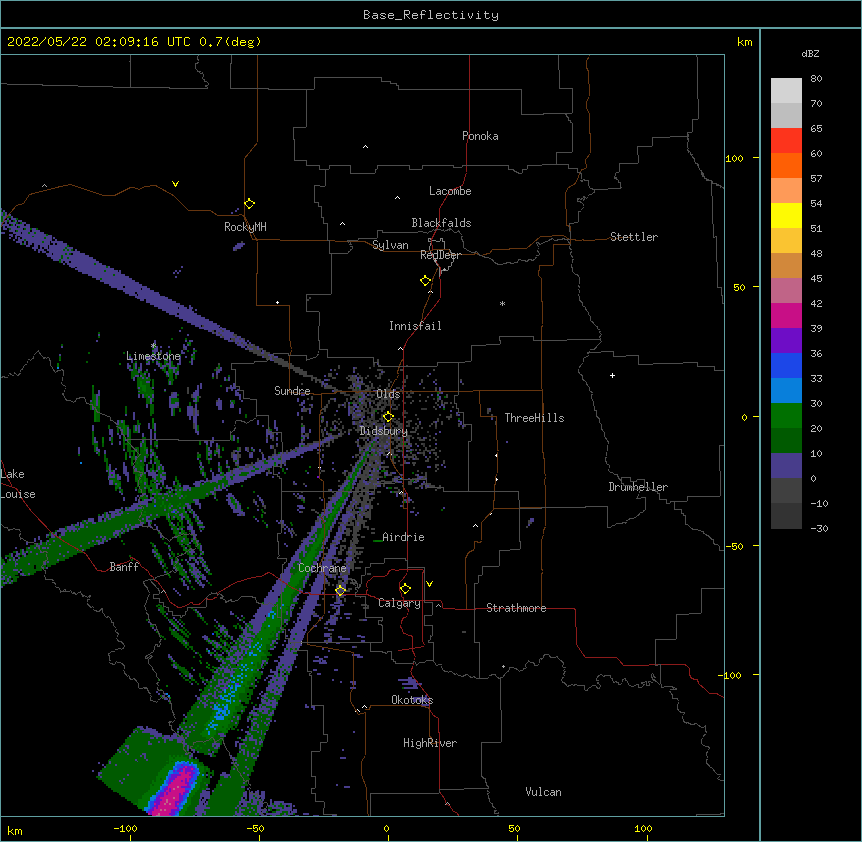Select the slate purple 0–10 dBZ swatch

point(786,466)
